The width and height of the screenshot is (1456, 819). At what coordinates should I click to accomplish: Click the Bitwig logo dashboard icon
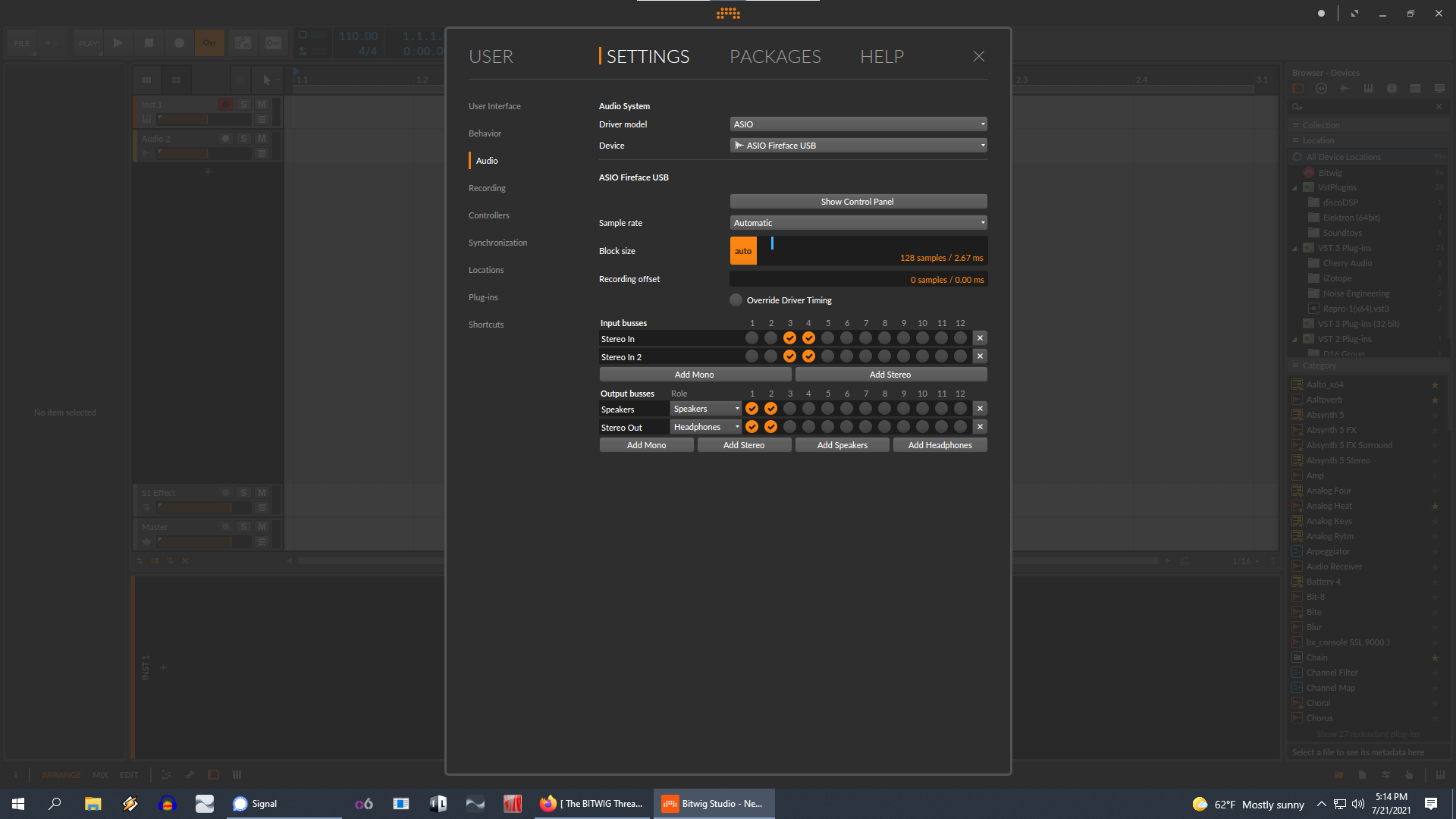click(x=728, y=13)
